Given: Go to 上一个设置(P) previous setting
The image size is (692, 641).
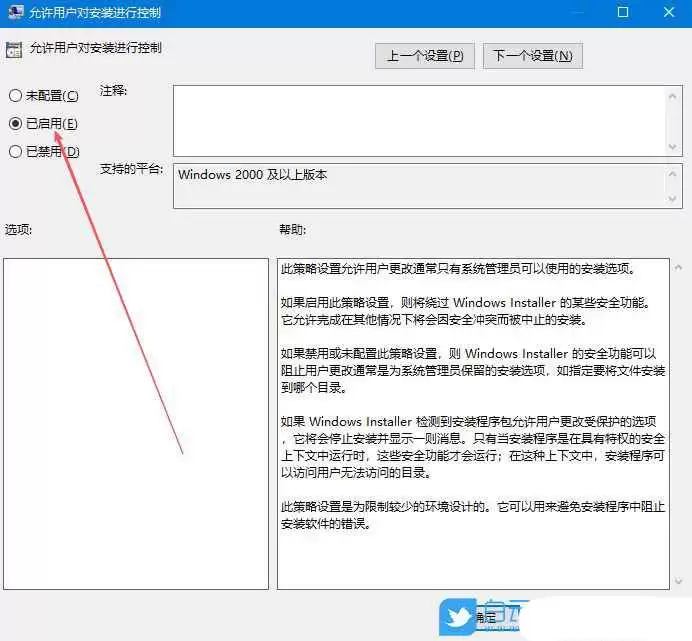Looking at the screenshot, I should 425,56.
